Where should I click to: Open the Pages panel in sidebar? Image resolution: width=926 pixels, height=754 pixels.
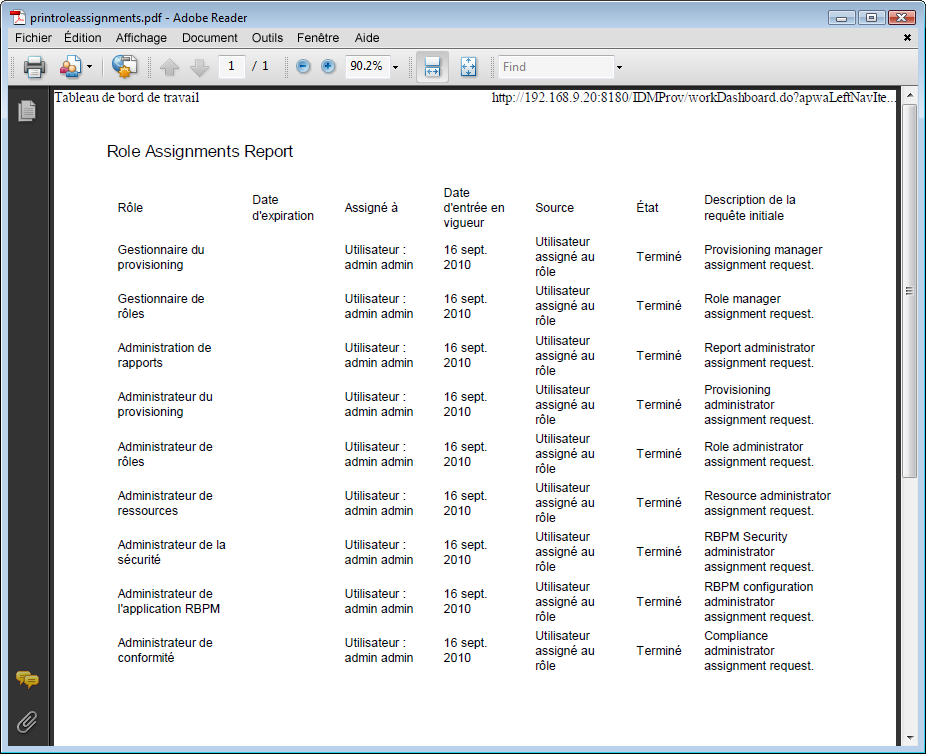(27, 110)
